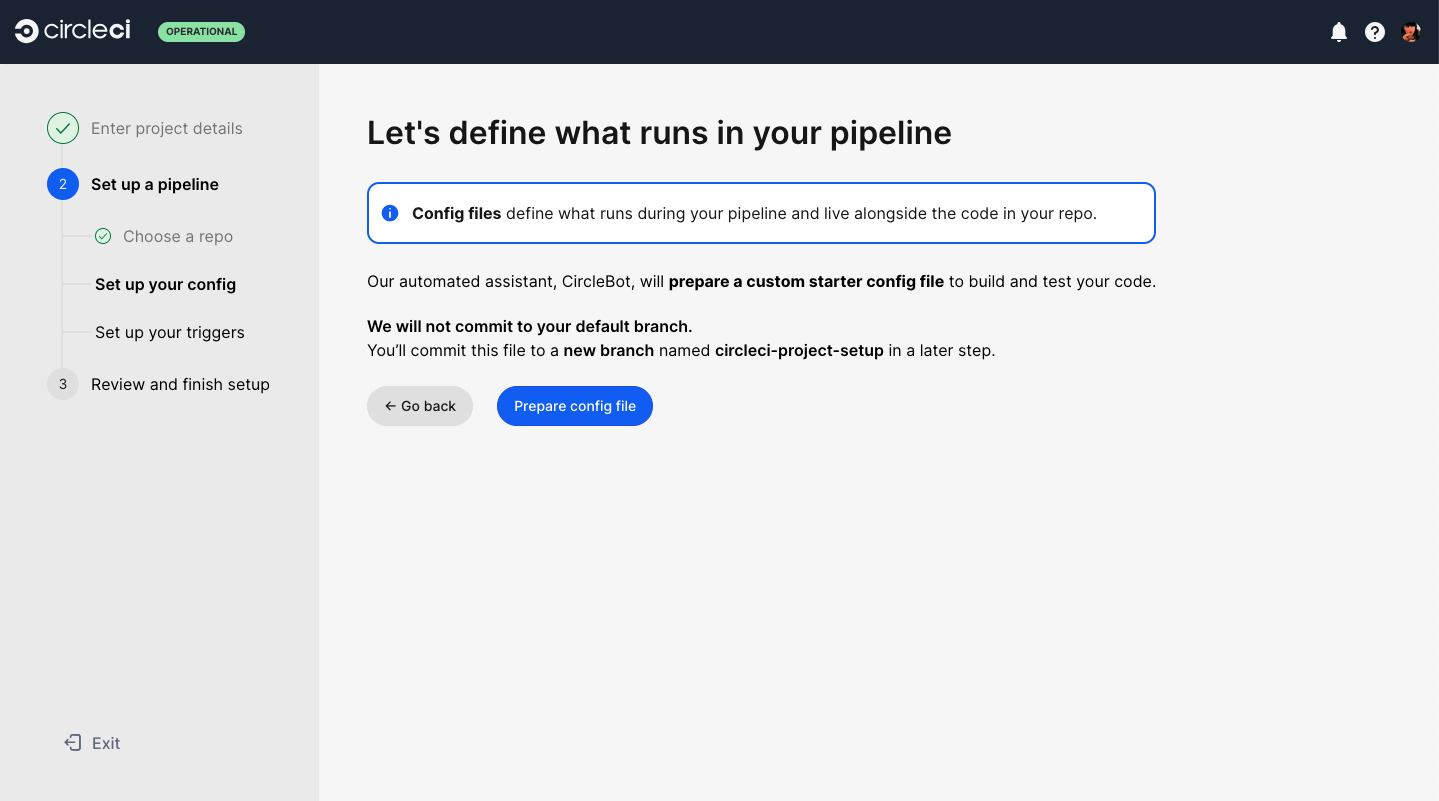Click the 'circleci-project-setup' branch name

[799, 351]
